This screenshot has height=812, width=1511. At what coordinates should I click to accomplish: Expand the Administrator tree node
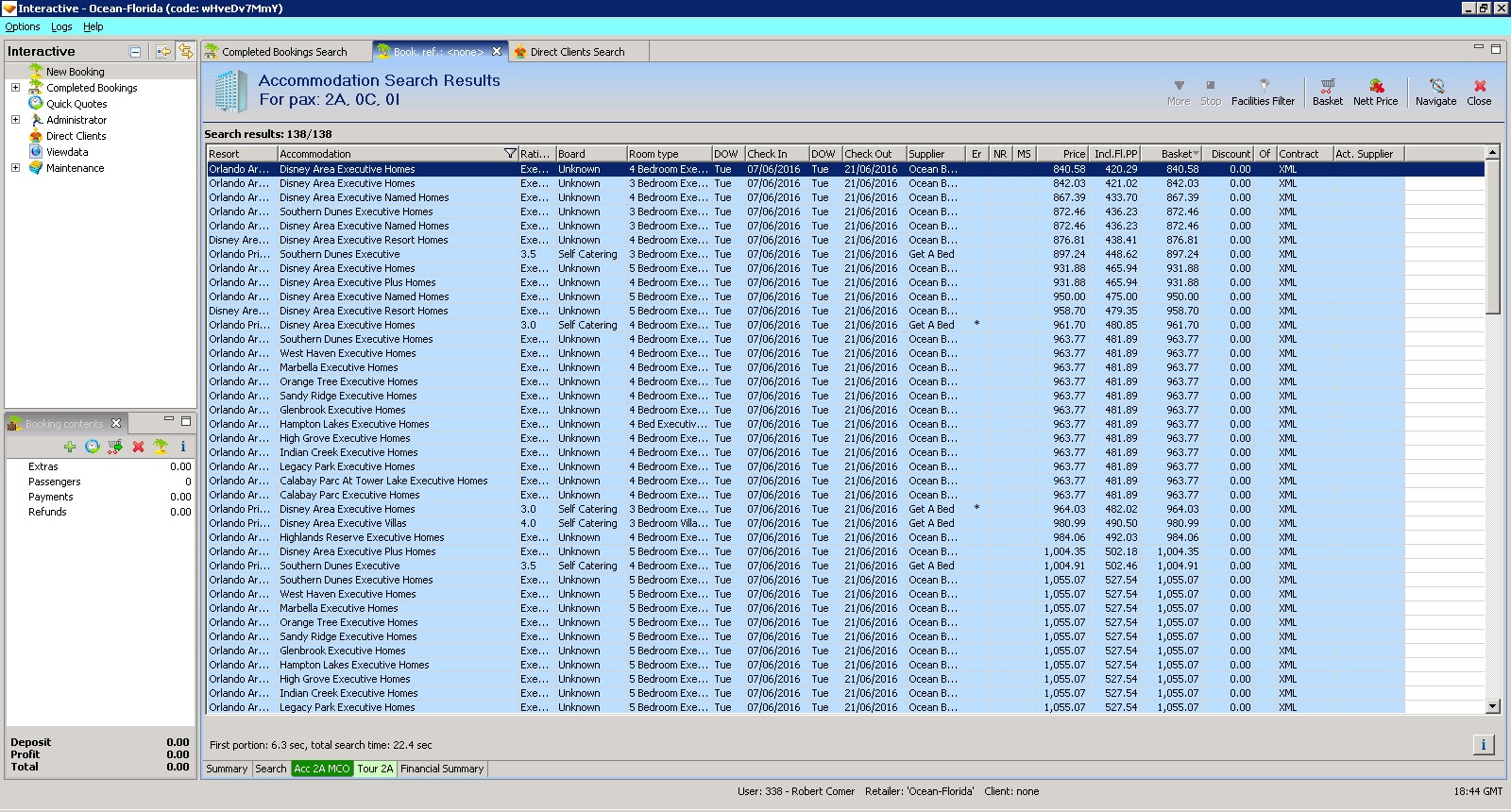pos(15,120)
